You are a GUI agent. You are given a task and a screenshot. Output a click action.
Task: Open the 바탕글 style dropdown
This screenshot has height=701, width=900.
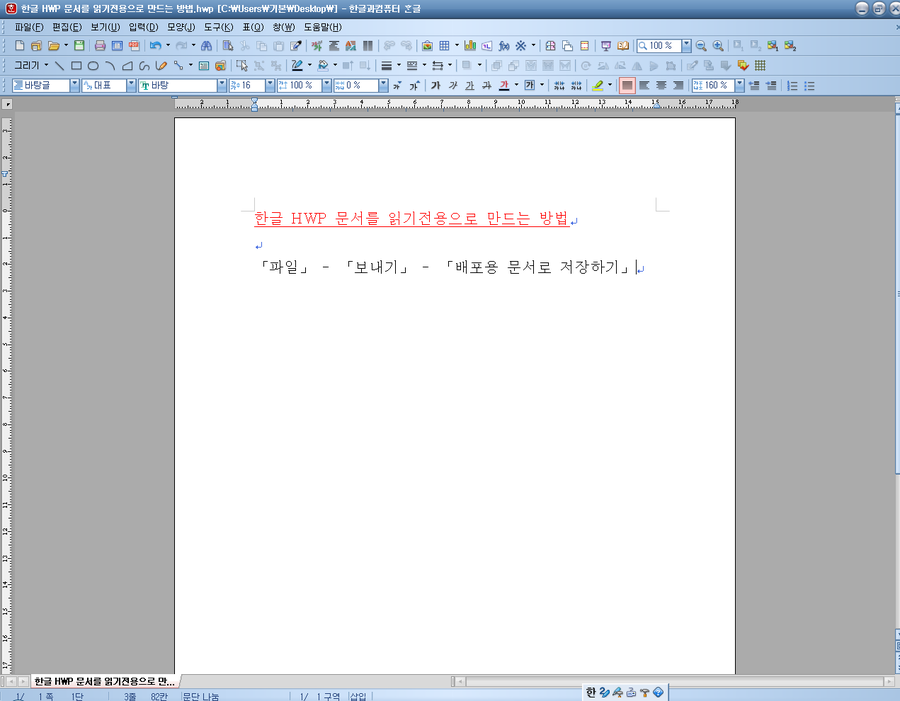click(x=75, y=86)
